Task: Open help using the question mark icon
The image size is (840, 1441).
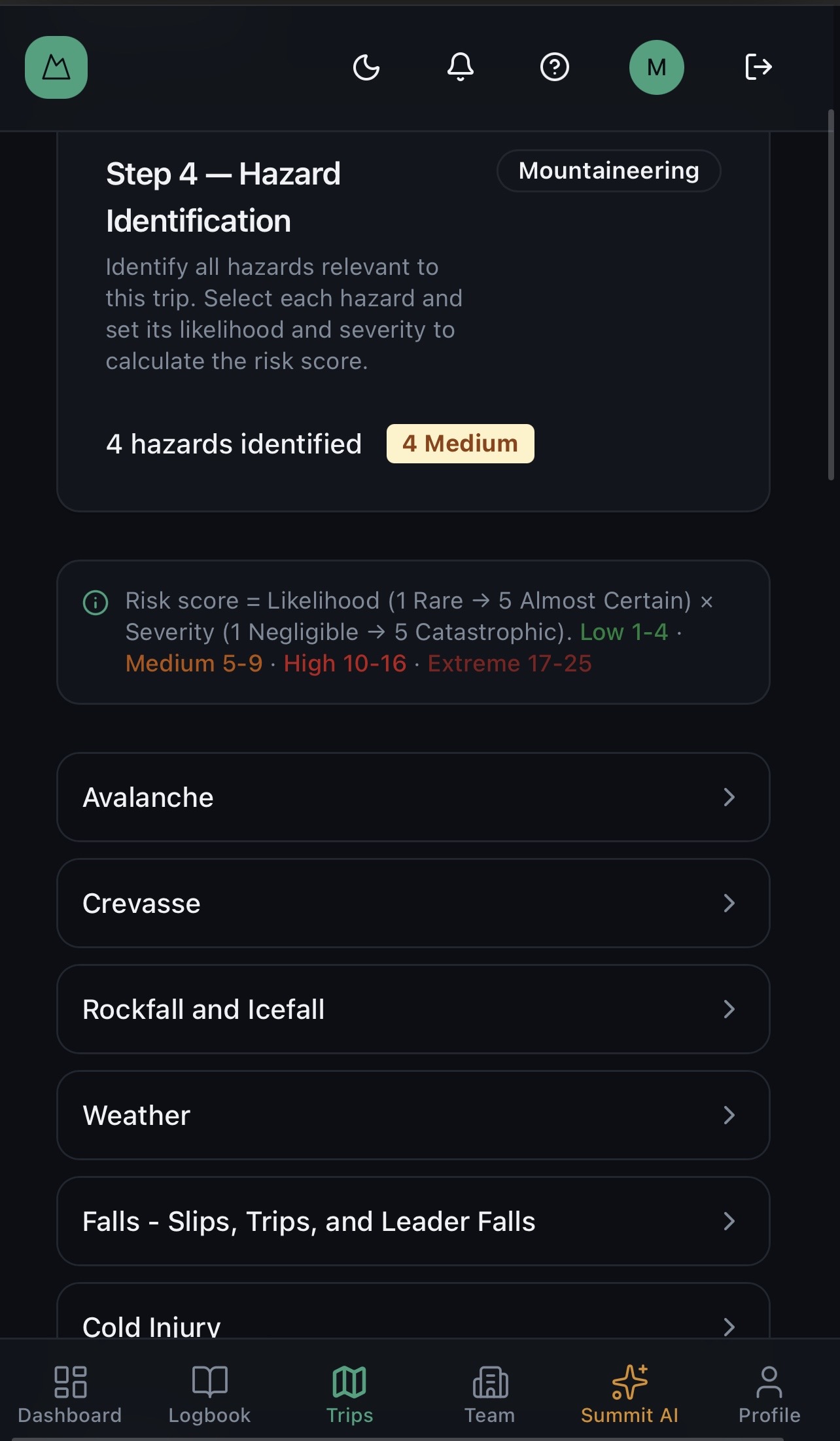Action: pos(554,67)
